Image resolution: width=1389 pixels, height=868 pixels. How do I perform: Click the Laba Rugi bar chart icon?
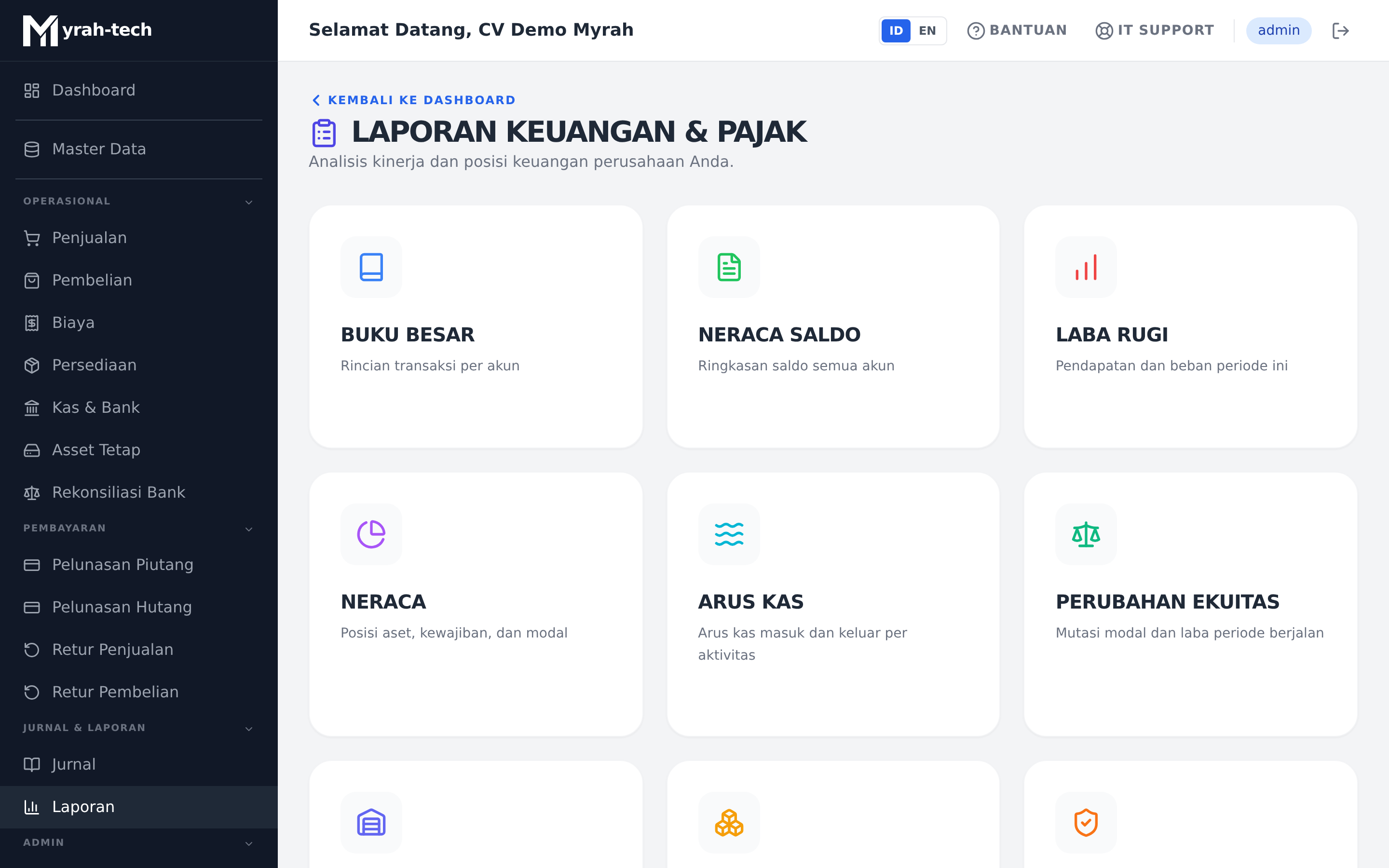1086,267
